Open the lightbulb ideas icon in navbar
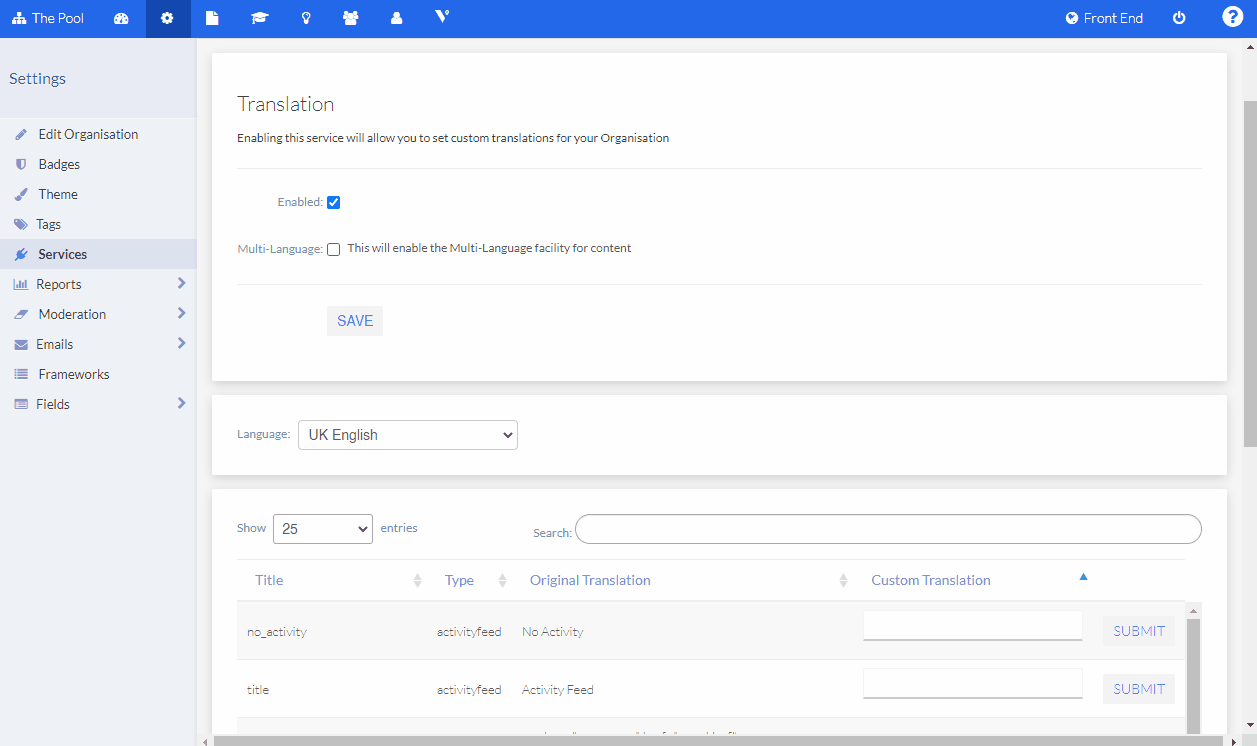 (306, 19)
